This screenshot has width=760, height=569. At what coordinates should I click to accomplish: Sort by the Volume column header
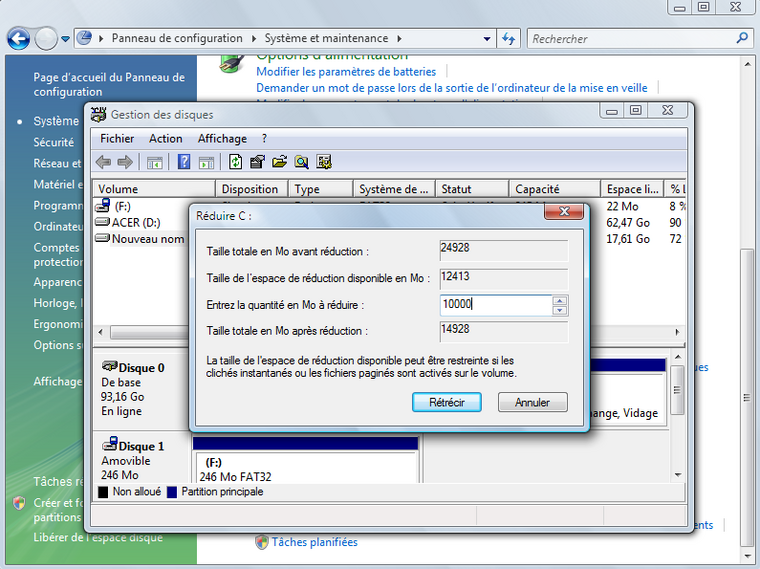tap(154, 189)
